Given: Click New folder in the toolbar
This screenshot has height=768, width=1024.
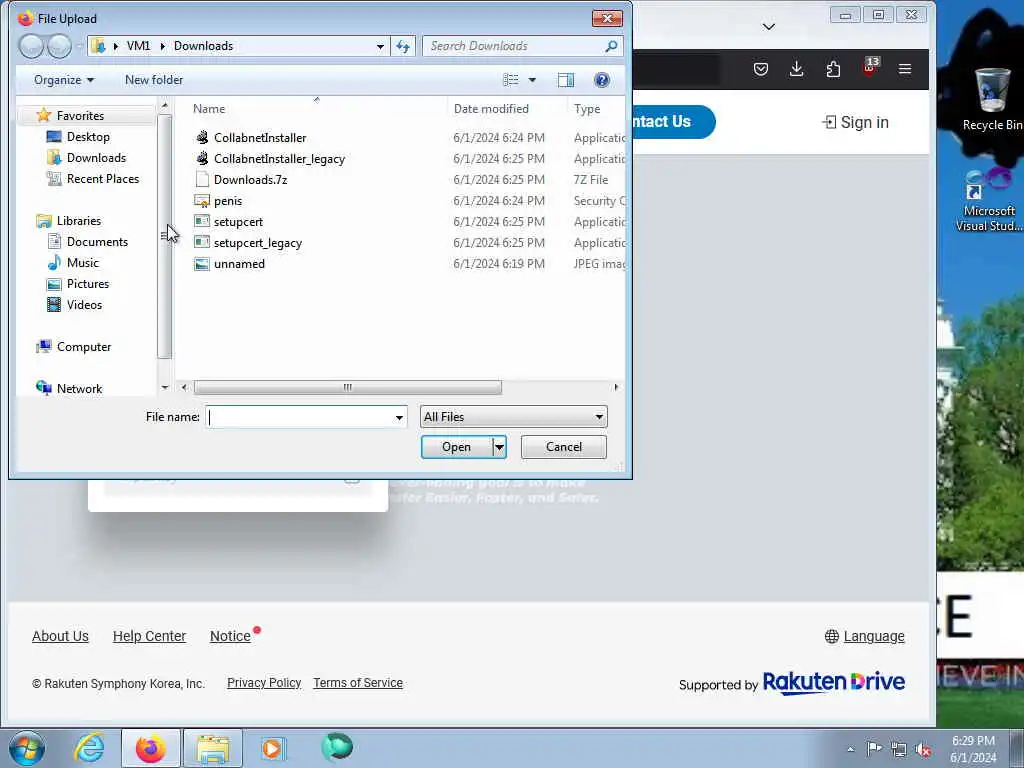Looking at the screenshot, I should coord(154,80).
